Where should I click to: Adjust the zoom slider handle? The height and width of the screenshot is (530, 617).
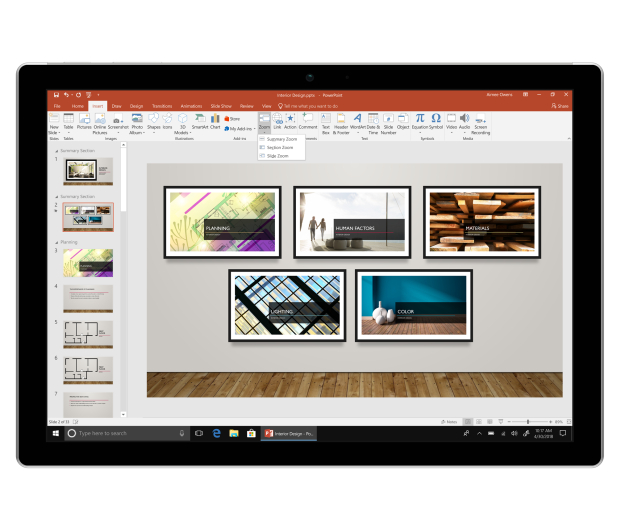[528, 421]
